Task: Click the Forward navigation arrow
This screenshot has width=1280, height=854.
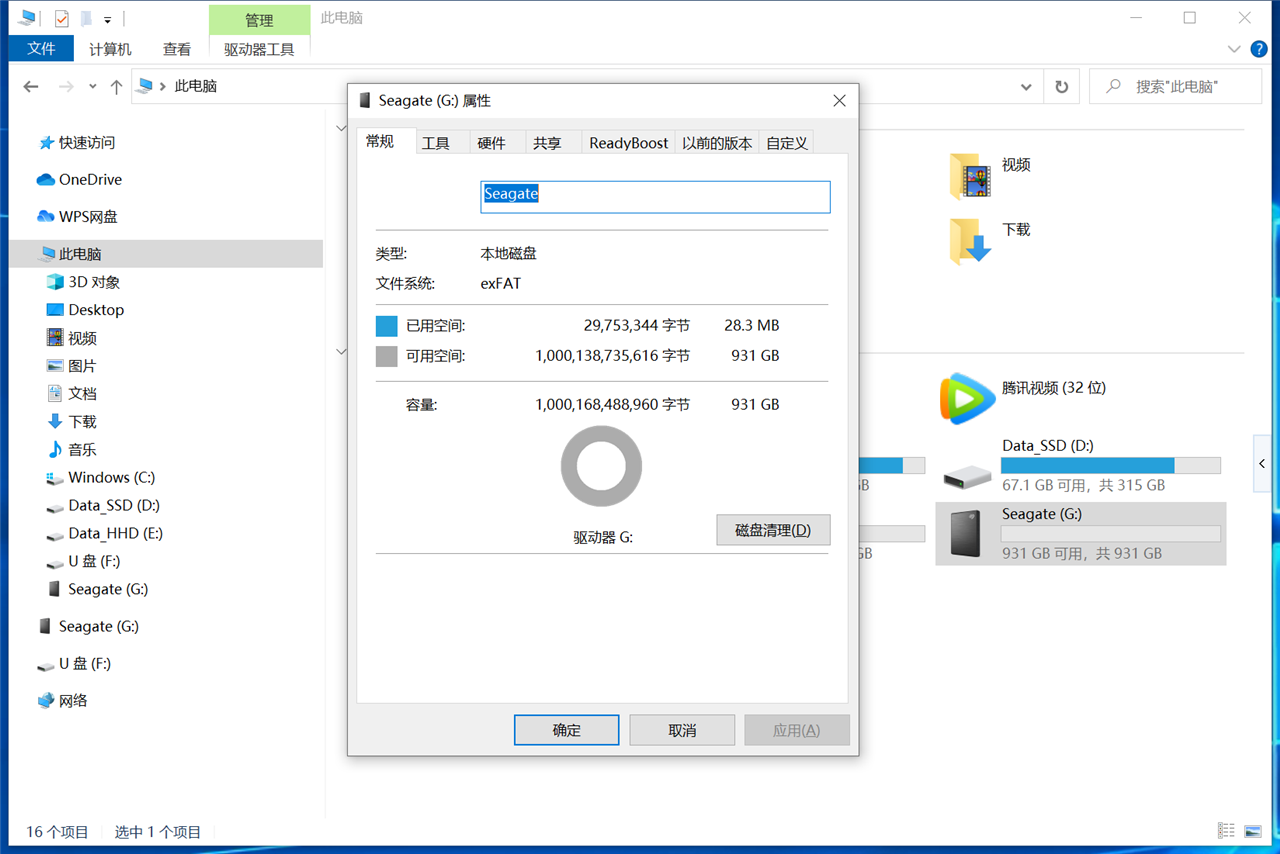Action: coord(66,87)
